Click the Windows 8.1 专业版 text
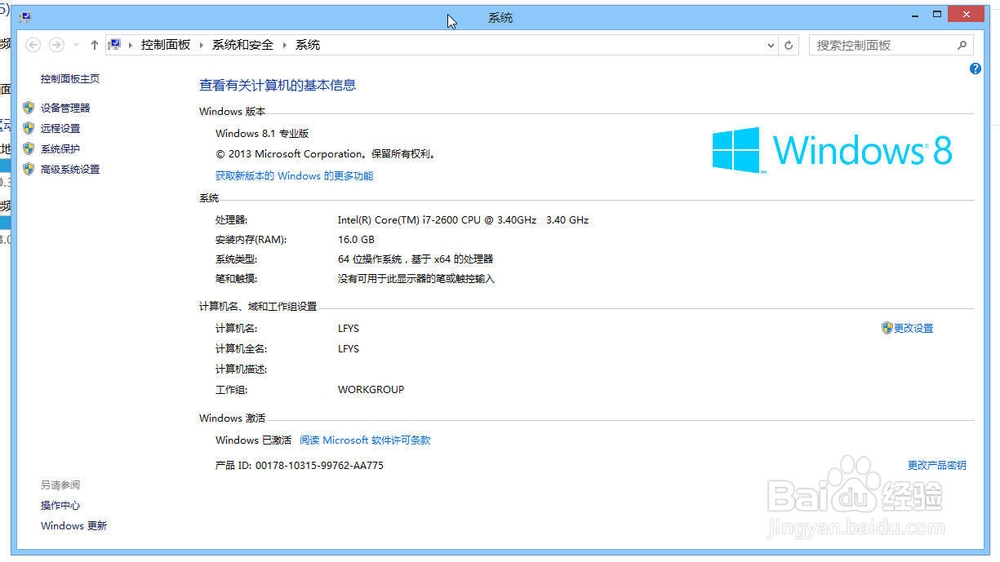This screenshot has width=1000, height=562. pos(262,133)
